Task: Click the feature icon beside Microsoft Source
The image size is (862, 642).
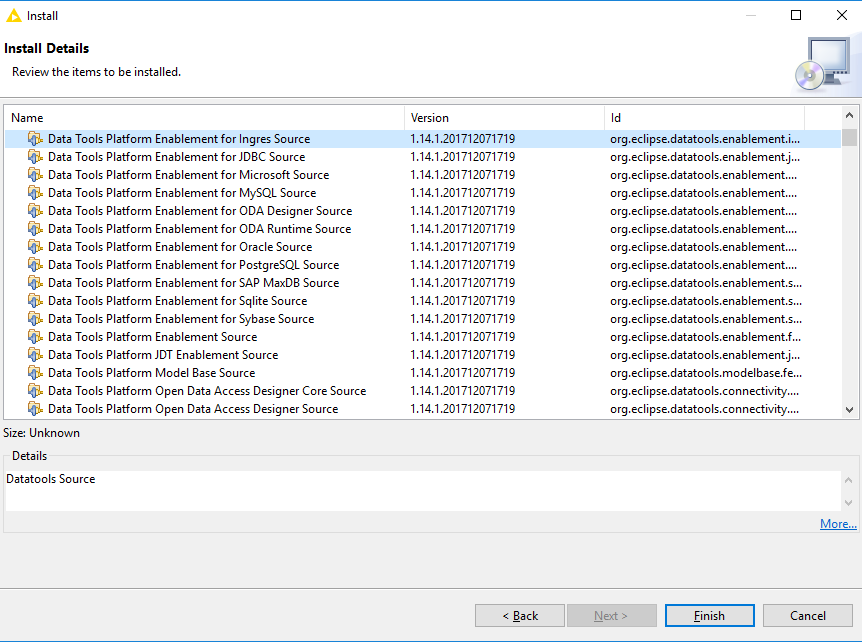Action: pos(35,175)
